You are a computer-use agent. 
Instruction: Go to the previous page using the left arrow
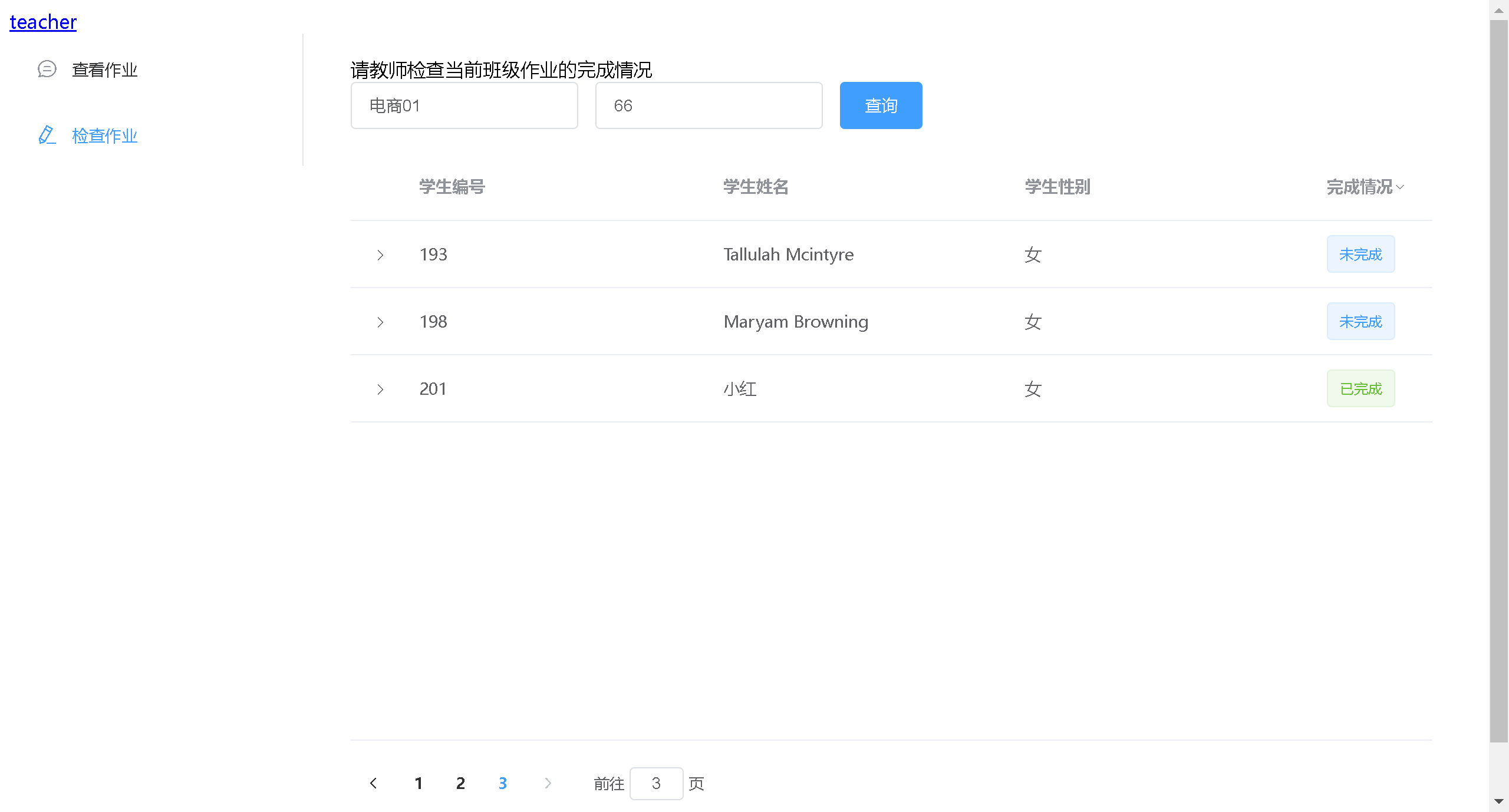pyautogui.click(x=373, y=783)
